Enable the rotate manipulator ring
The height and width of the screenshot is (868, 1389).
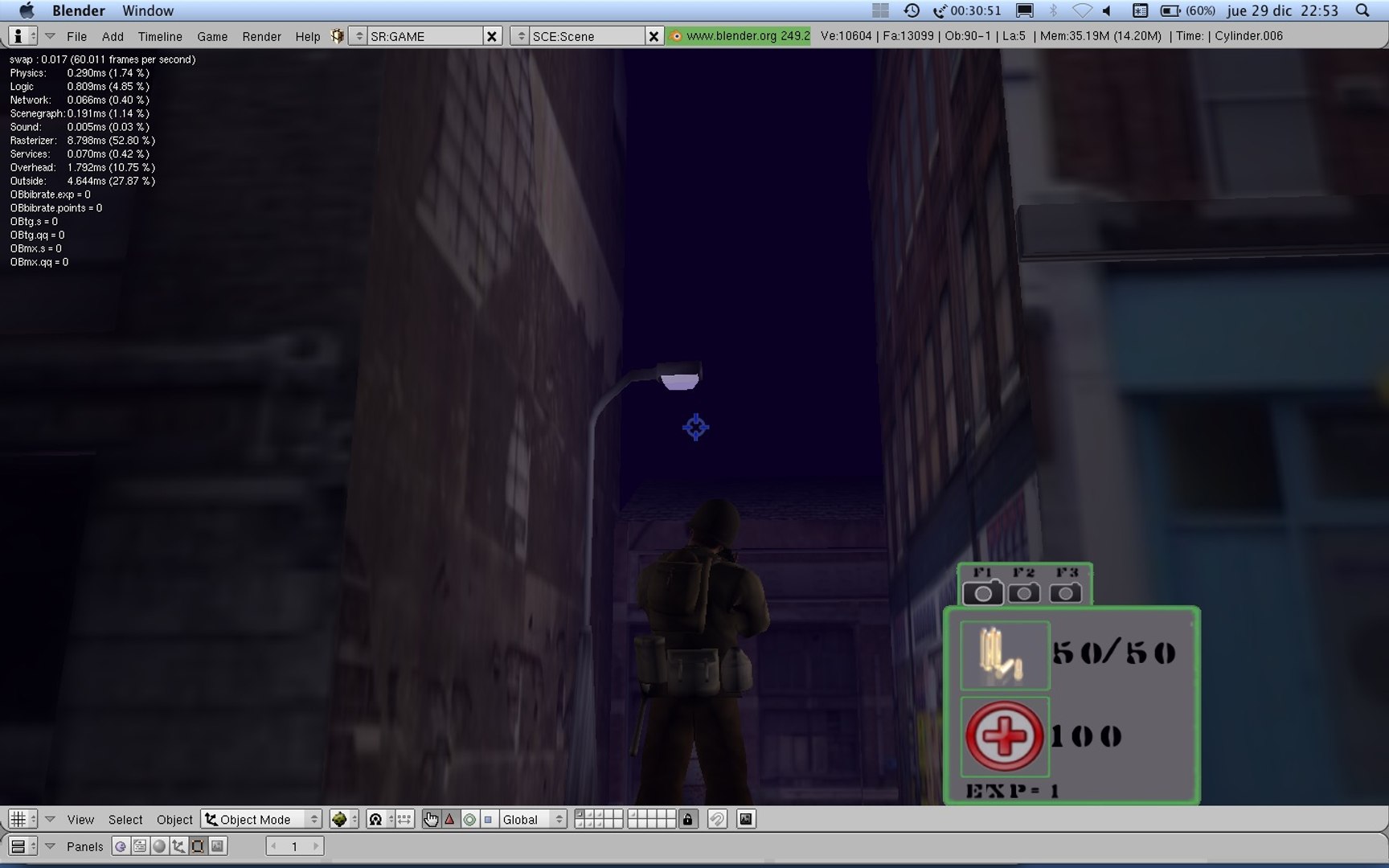(x=469, y=819)
